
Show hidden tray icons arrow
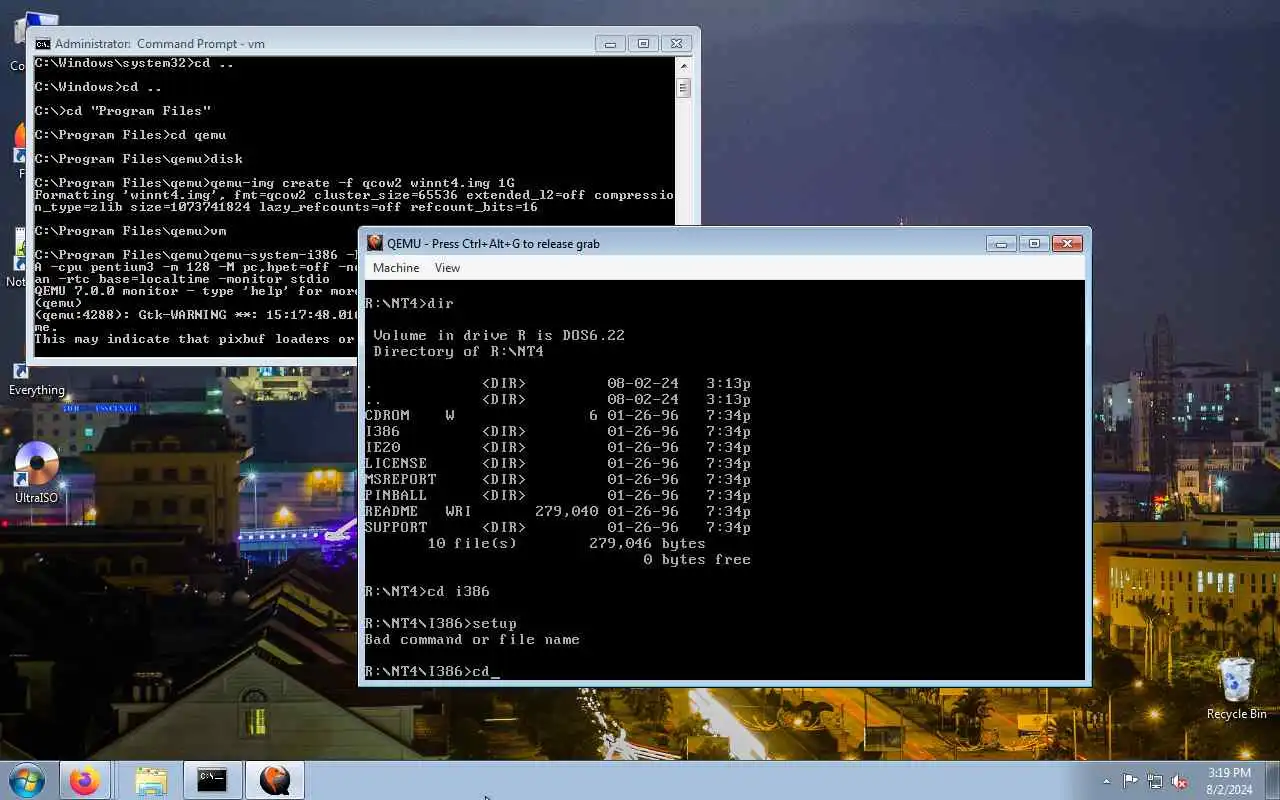coord(1106,781)
